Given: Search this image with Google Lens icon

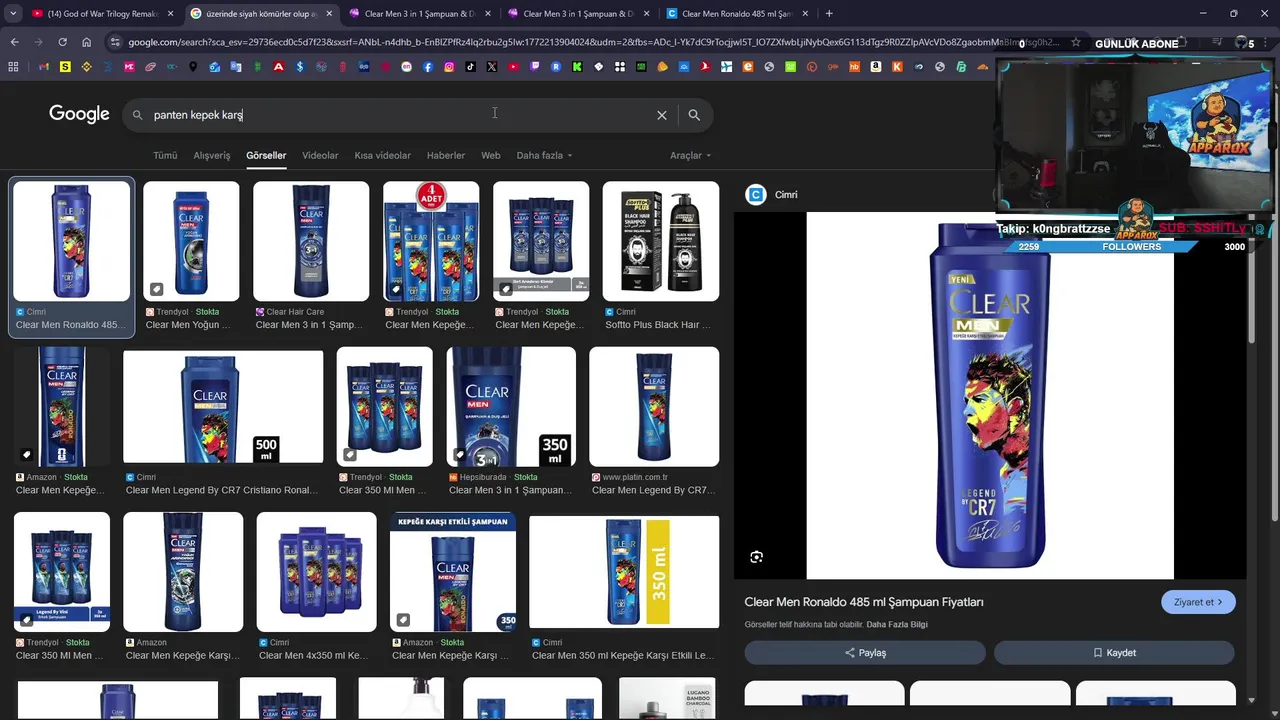Looking at the screenshot, I should [756, 557].
